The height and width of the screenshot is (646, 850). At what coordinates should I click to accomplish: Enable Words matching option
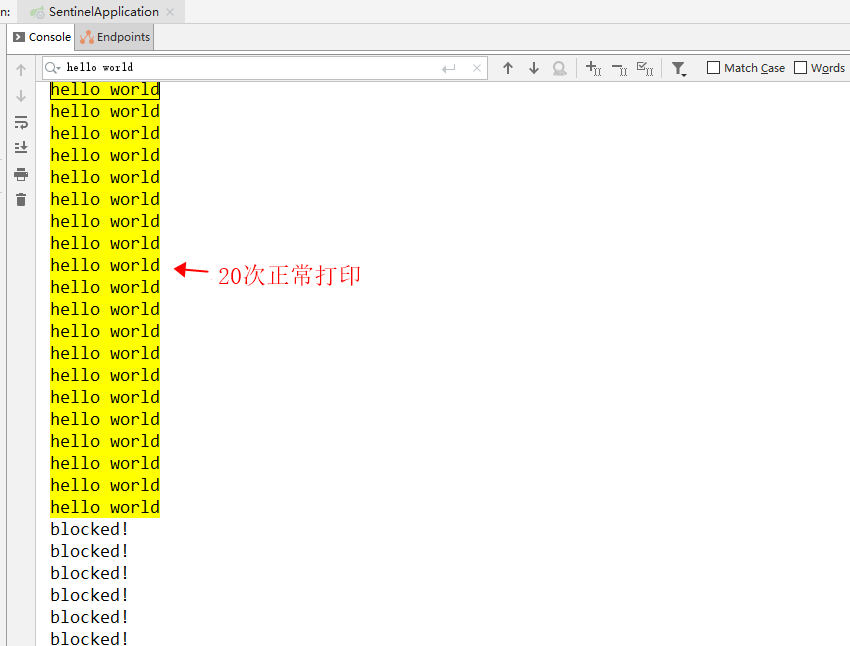800,67
